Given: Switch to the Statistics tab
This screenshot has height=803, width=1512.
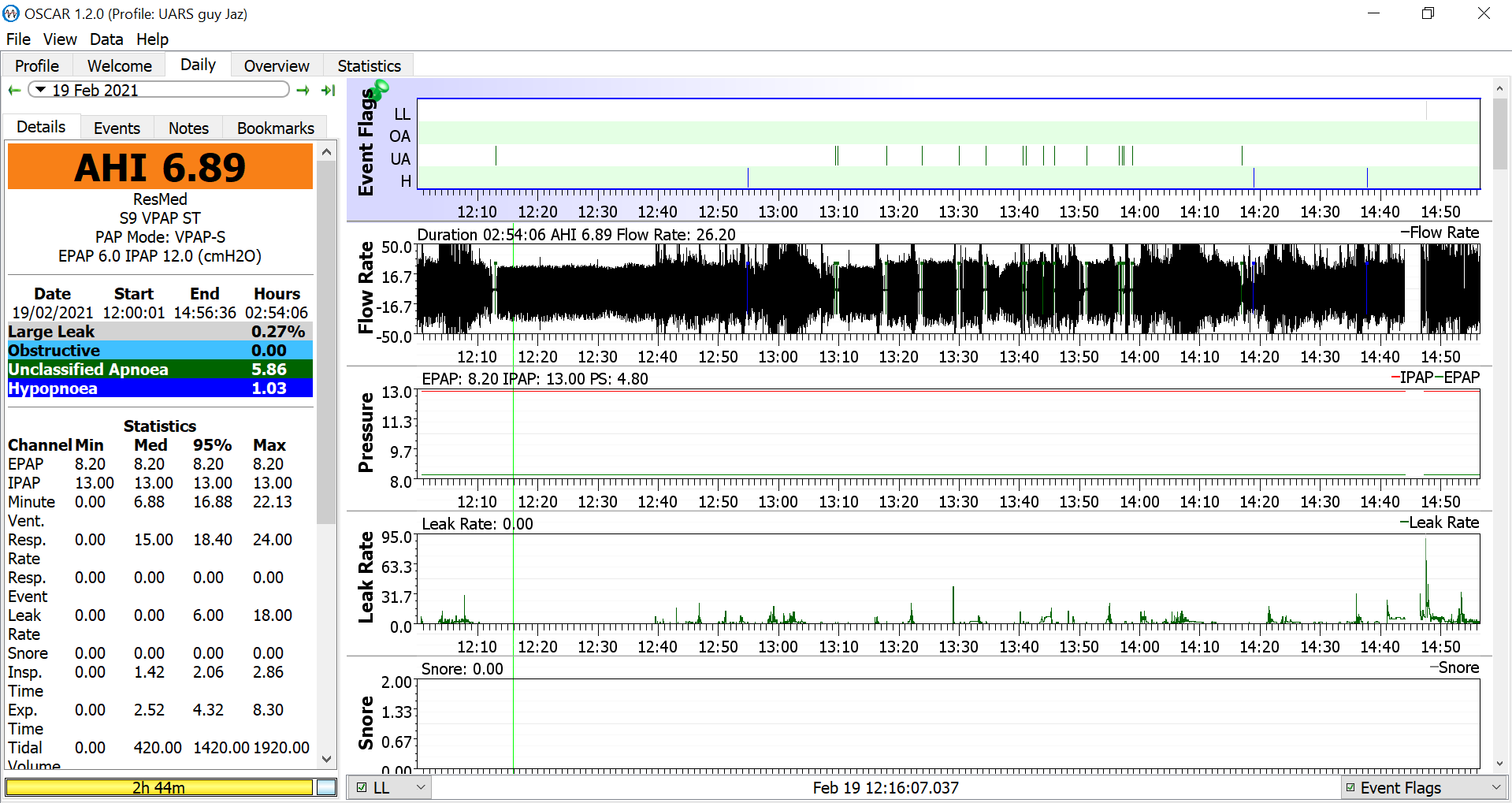Looking at the screenshot, I should [x=370, y=65].
